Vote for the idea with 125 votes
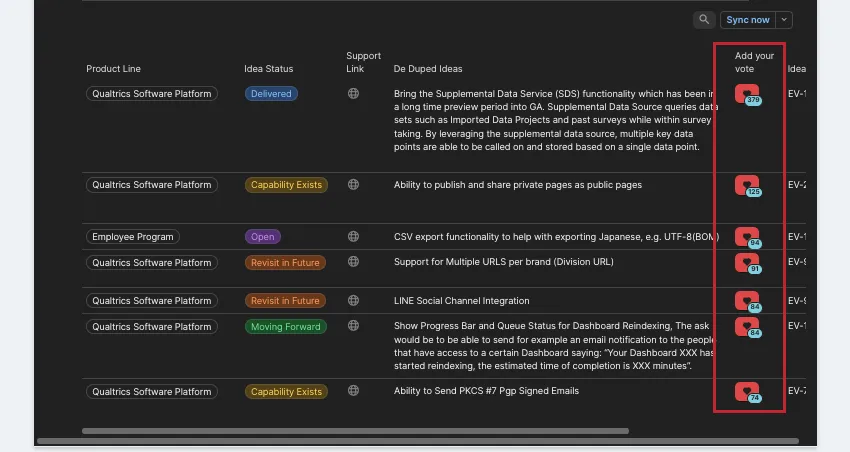This screenshot has height=452, width=850. coord(746,184)
